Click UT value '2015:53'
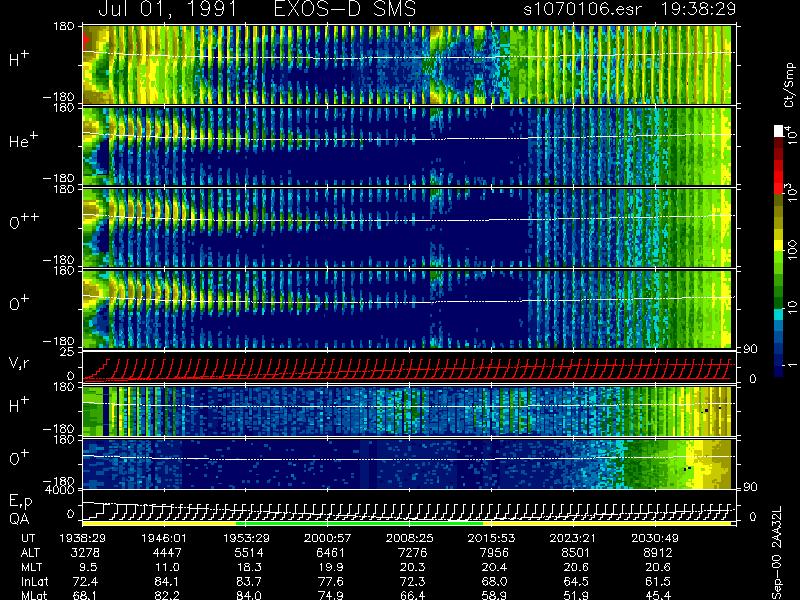The width and height of the screenshot is (800, 600). coord(491,538)
